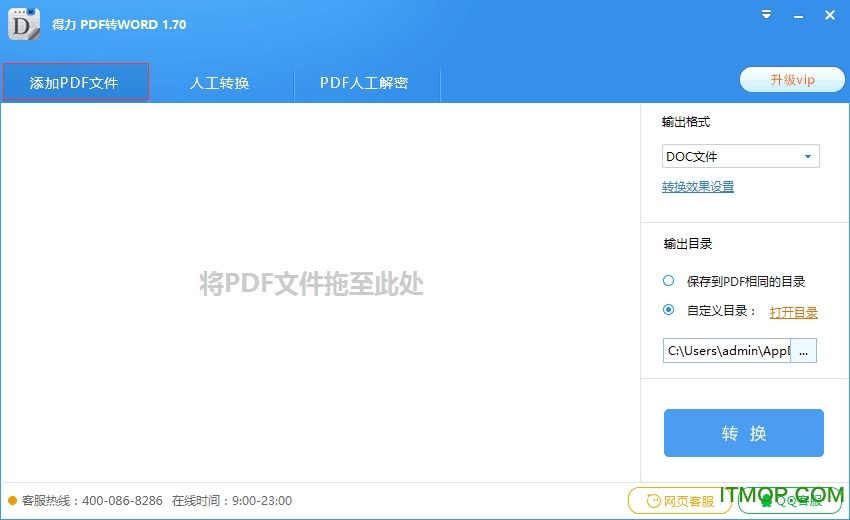This screenshot has width=850, height=520.
Task: Minimize the PDF to WORD window
Action: click(798, 16)
